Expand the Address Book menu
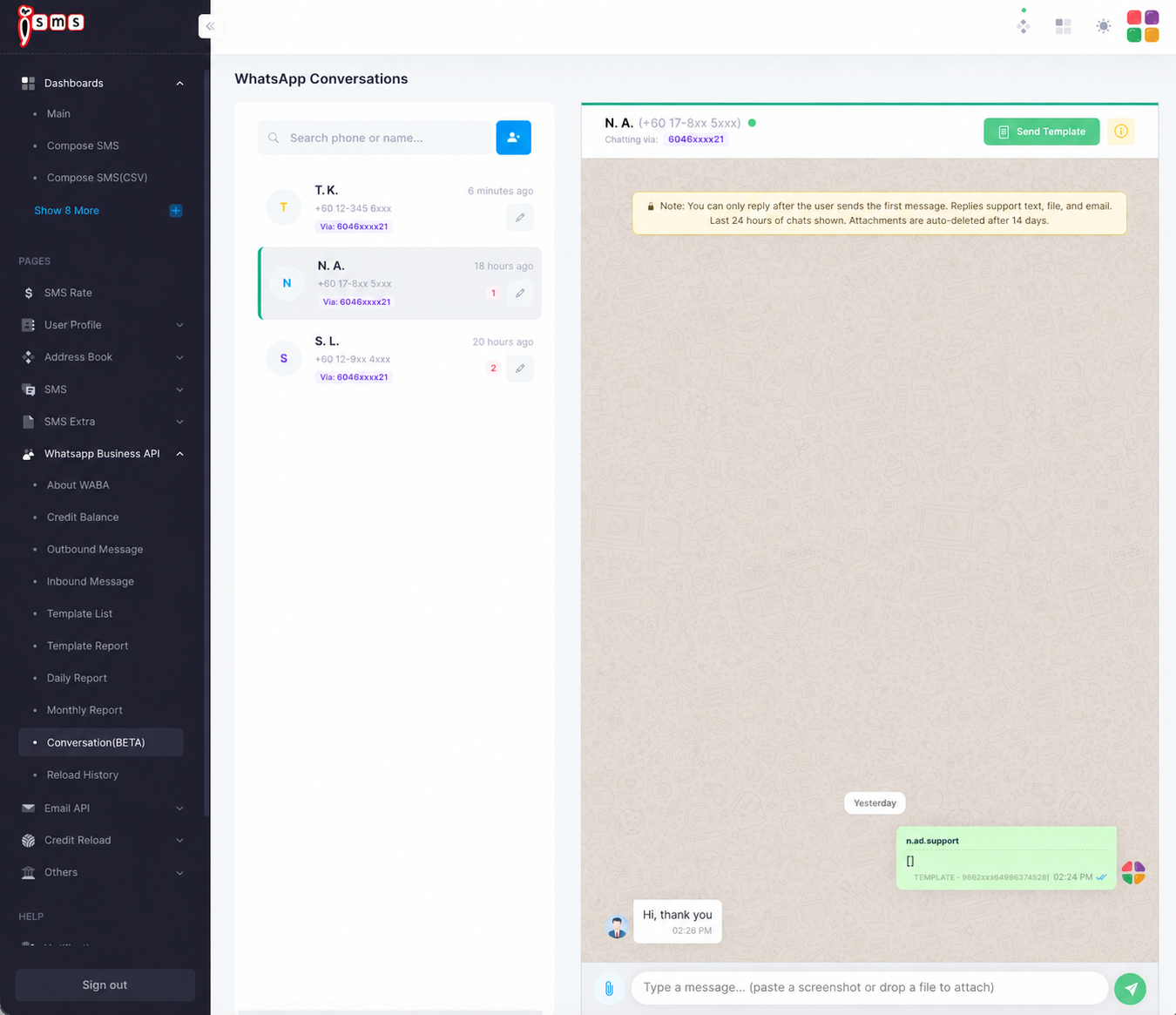Image resolution: width=1176 pixels, height=1015 pixels. click(179, 357)
